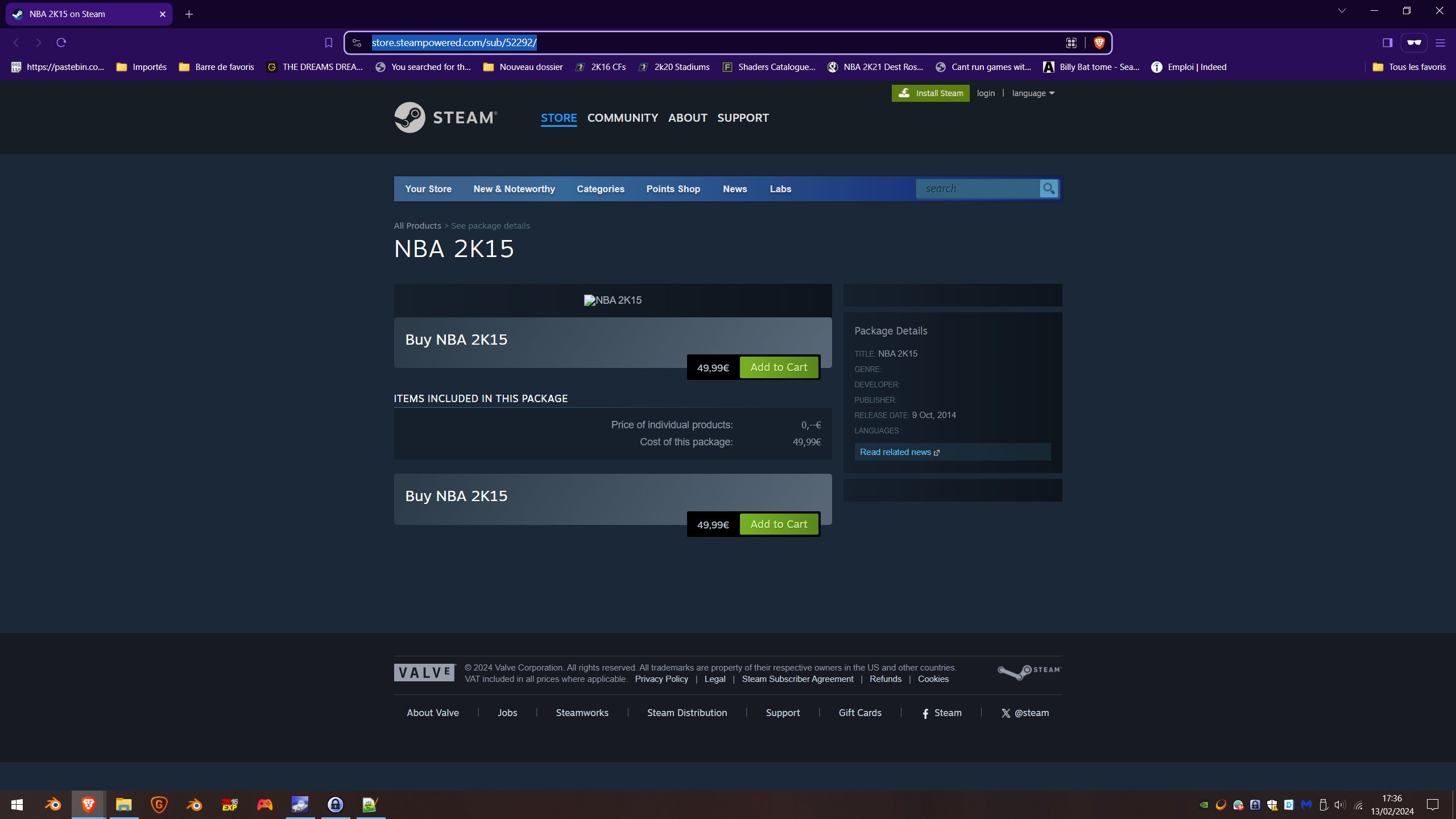This screenshot has width=1456, height=819.
Task: Click the browser address bar URL
Action: click(454, 43)
